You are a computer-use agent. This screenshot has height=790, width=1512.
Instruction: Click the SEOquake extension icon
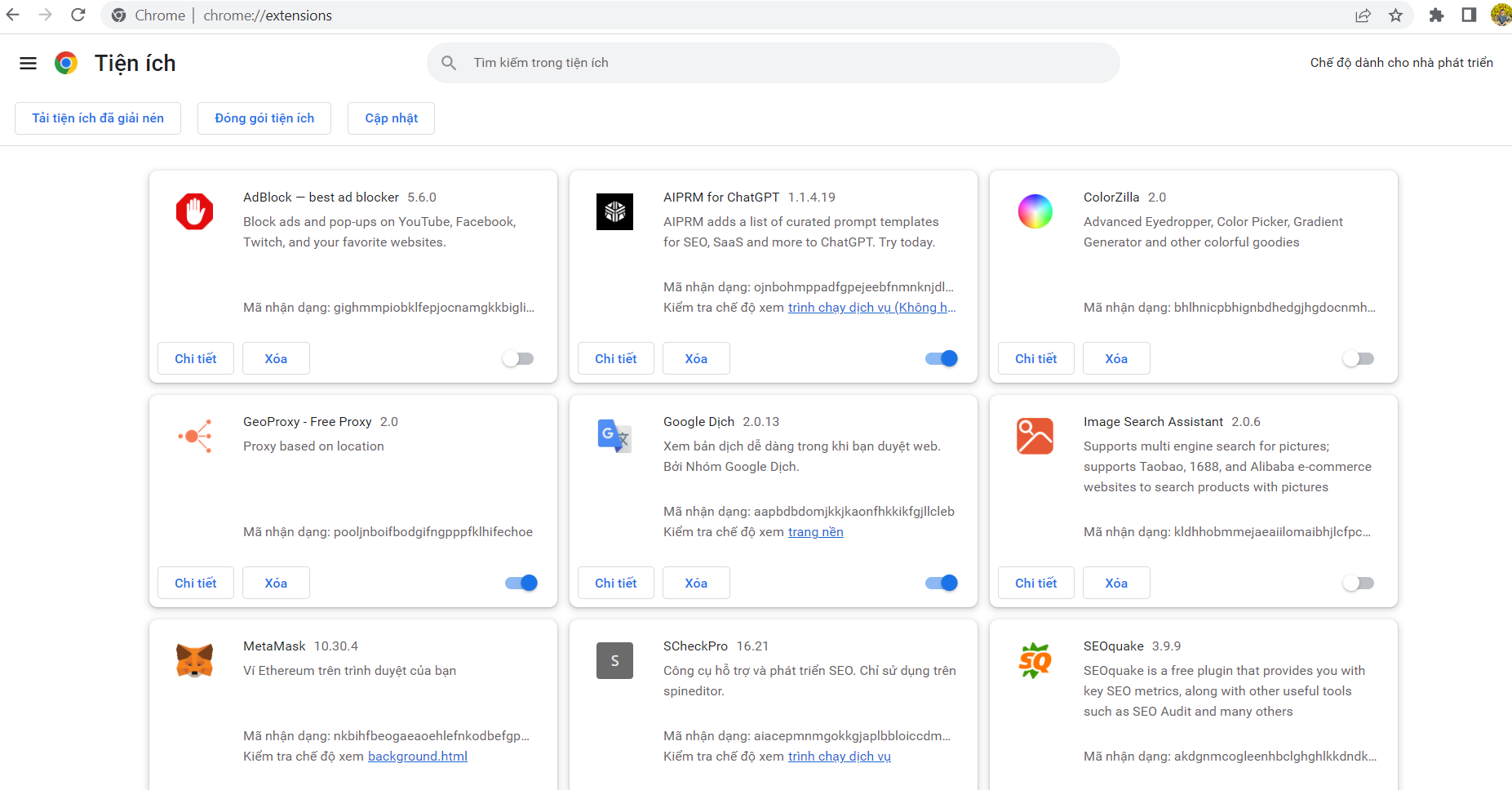[x=1035, y=660]
